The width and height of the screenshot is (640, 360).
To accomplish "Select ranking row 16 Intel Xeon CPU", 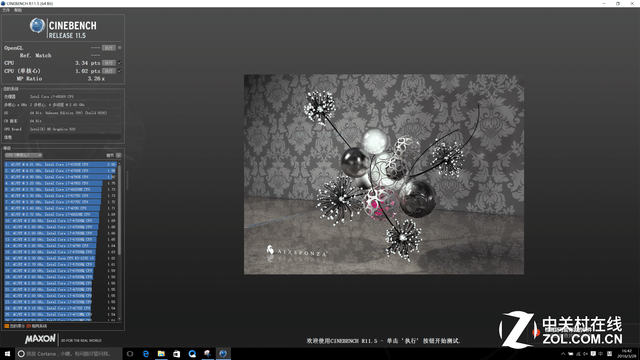I will click(60, 258).
